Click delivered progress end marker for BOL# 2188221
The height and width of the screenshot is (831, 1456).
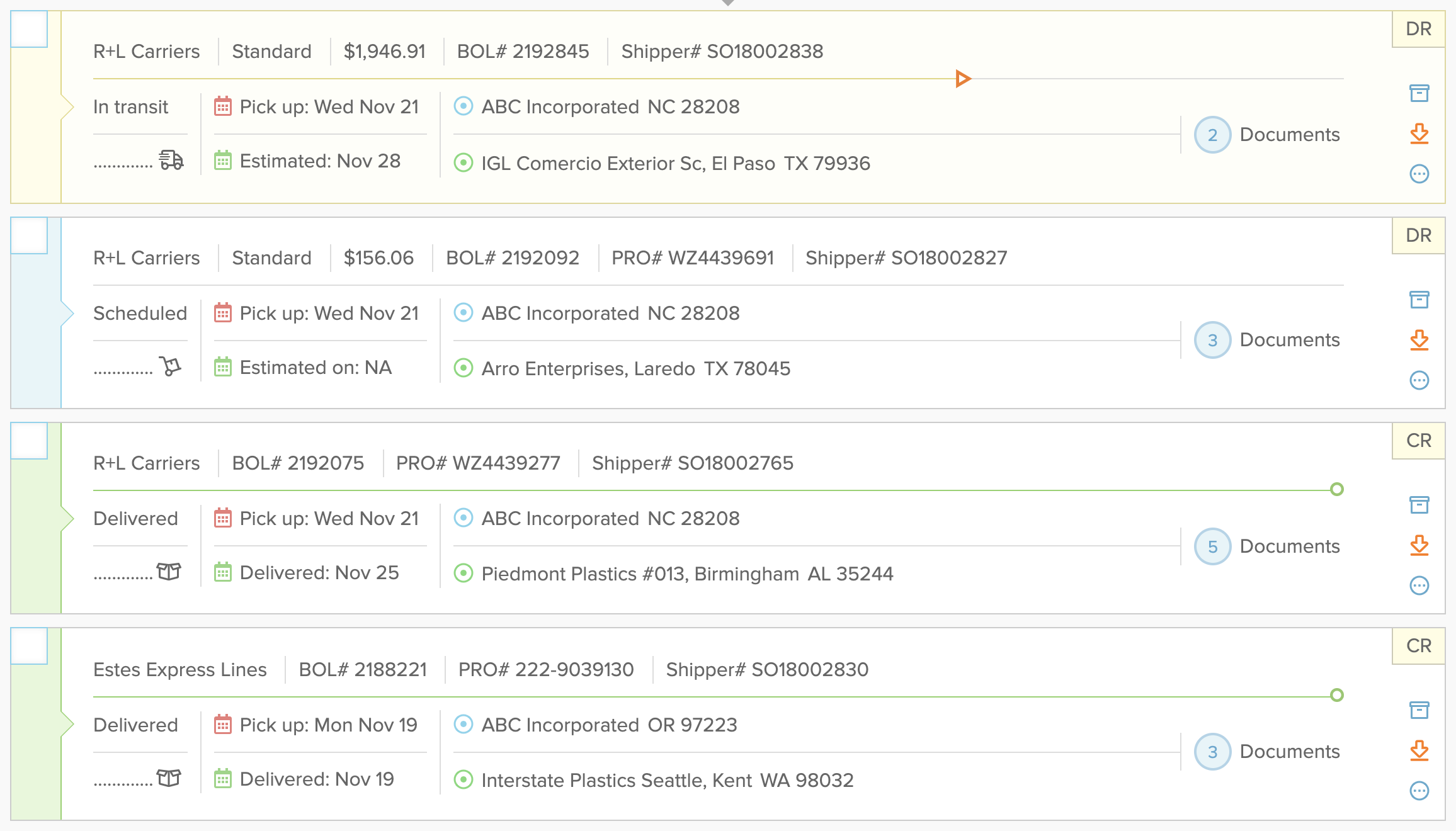(1337, 695)
